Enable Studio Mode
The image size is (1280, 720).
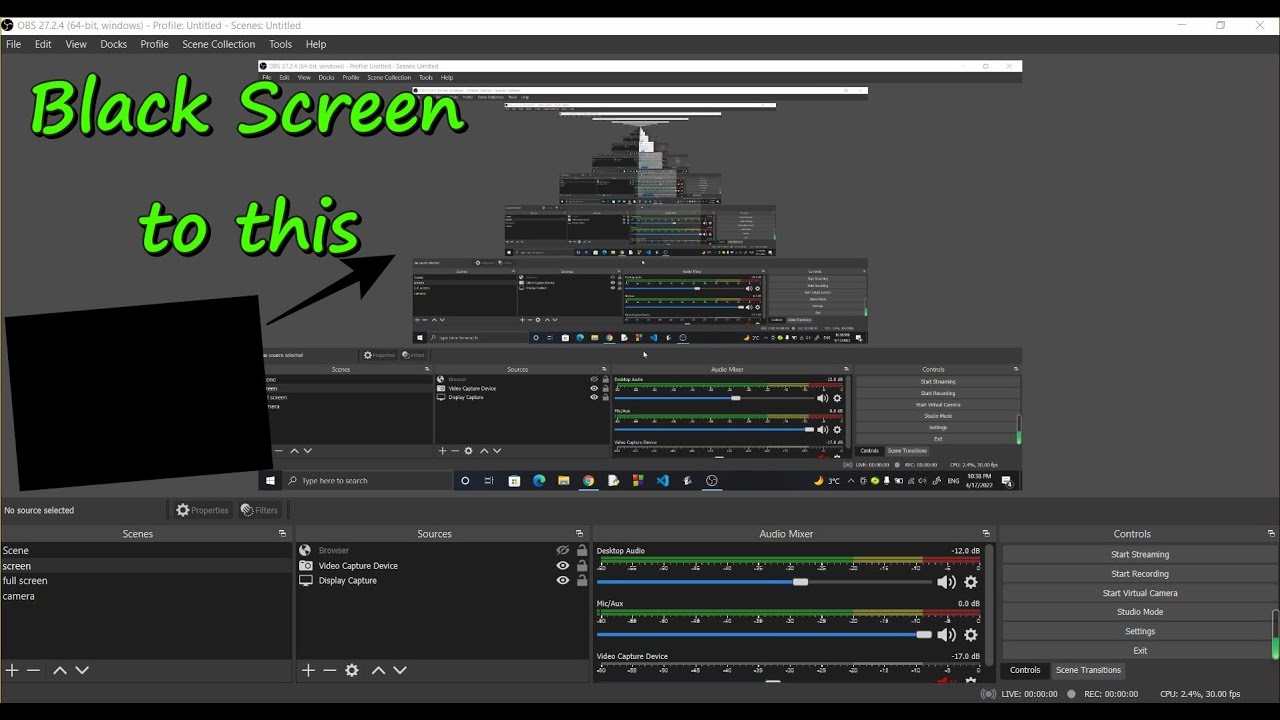point(1140,612)
